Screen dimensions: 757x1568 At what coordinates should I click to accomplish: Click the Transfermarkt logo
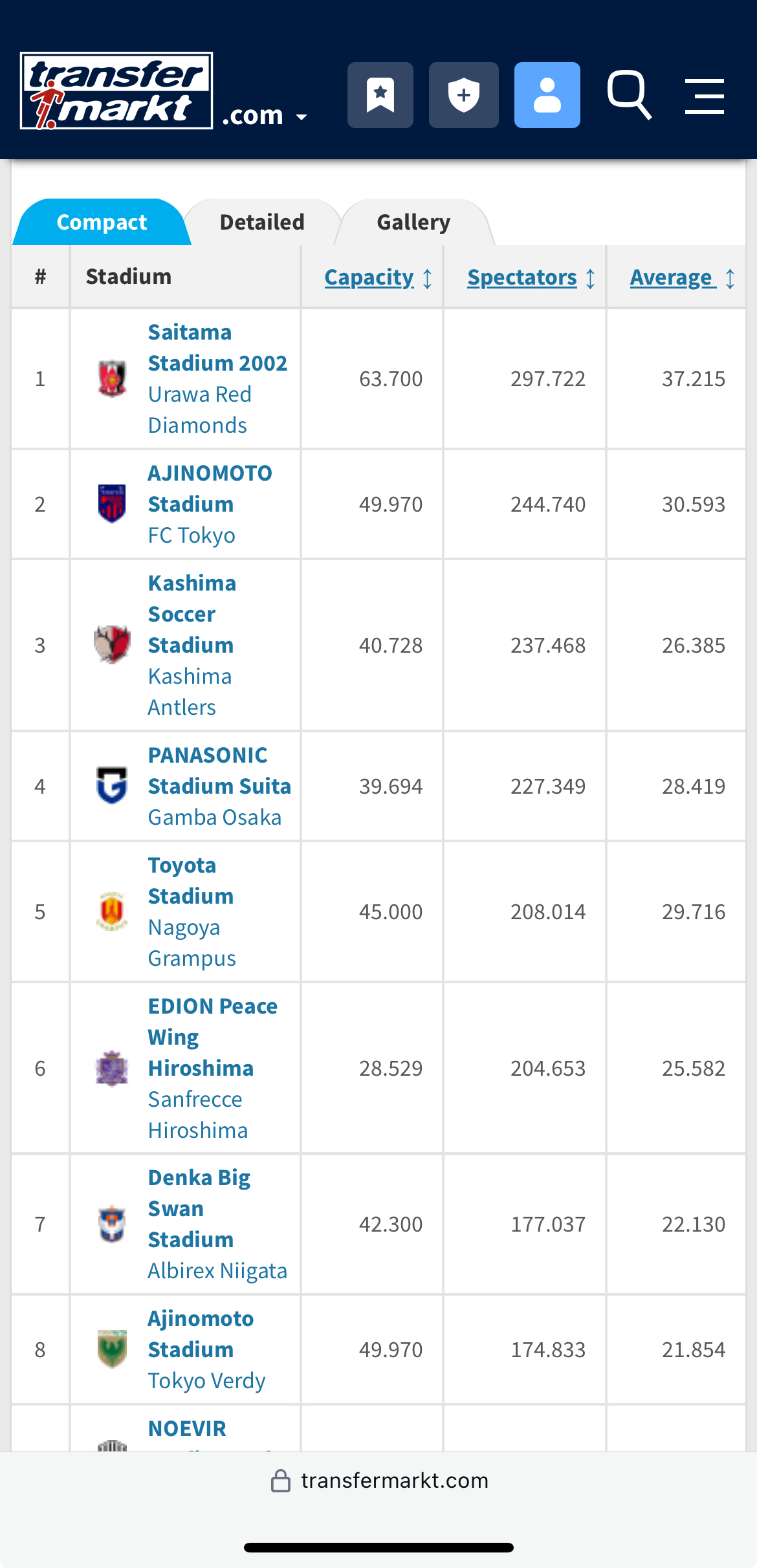pos(116,91)
